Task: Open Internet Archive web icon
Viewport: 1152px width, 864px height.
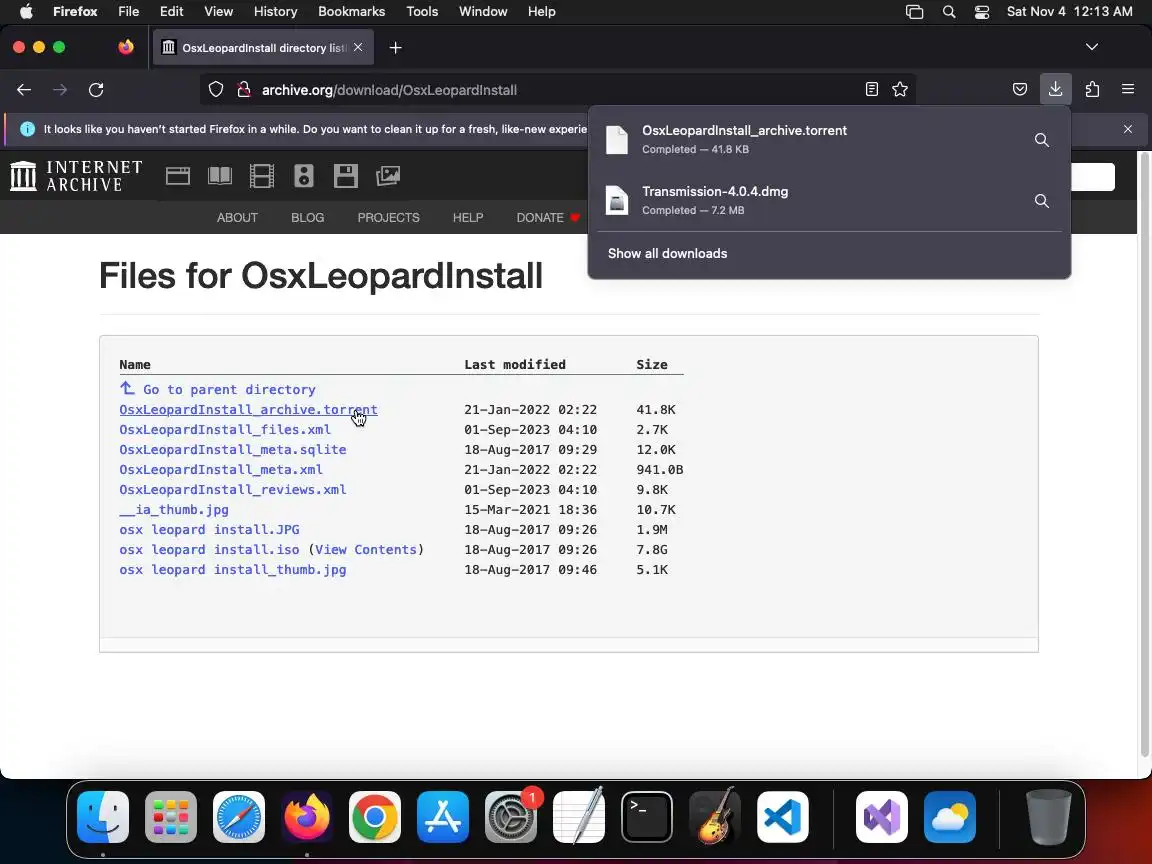Action: [x=178, y=176]
